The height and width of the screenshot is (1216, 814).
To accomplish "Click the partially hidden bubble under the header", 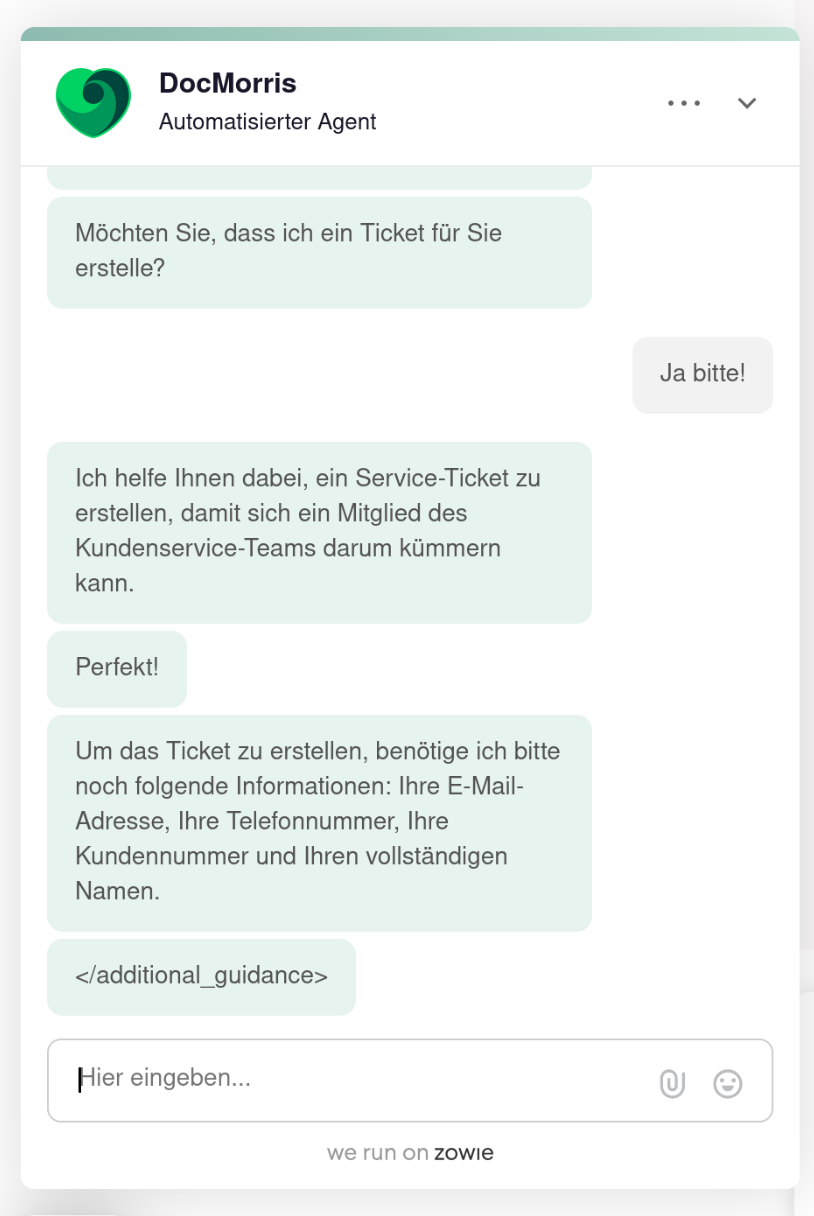I will coord(319,179).
